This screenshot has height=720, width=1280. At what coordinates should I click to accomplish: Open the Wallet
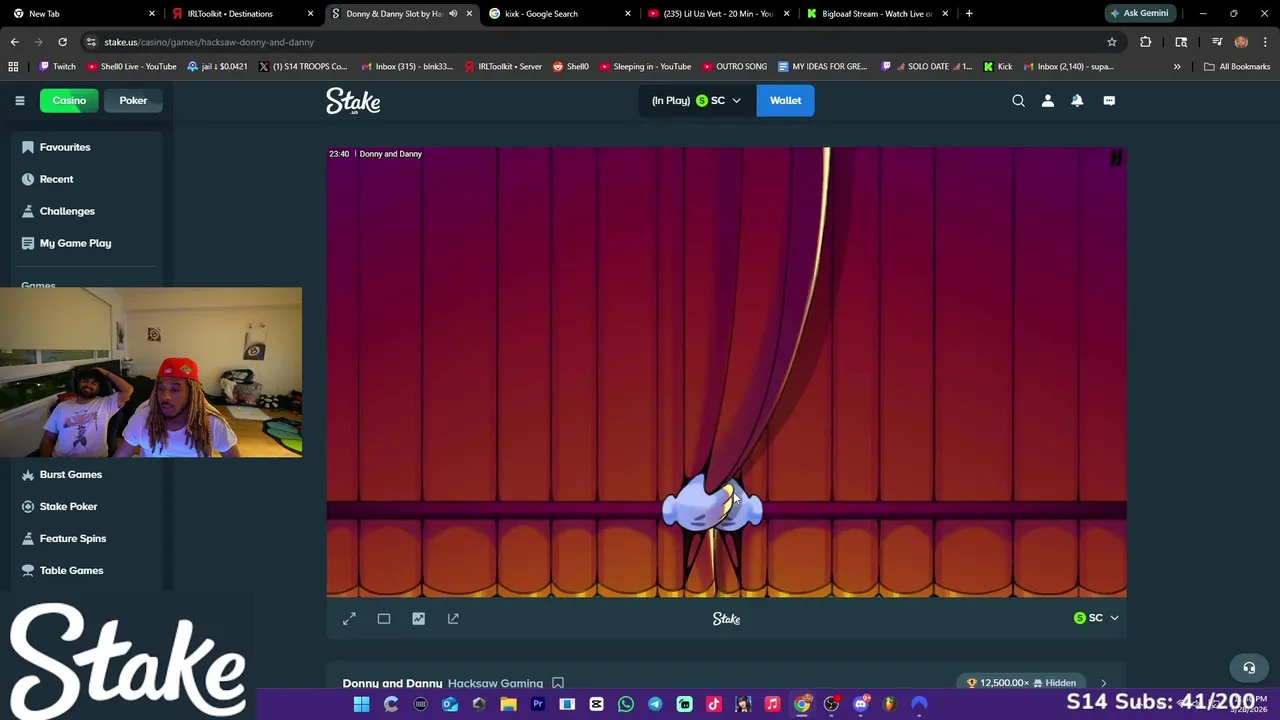[785, 100]
